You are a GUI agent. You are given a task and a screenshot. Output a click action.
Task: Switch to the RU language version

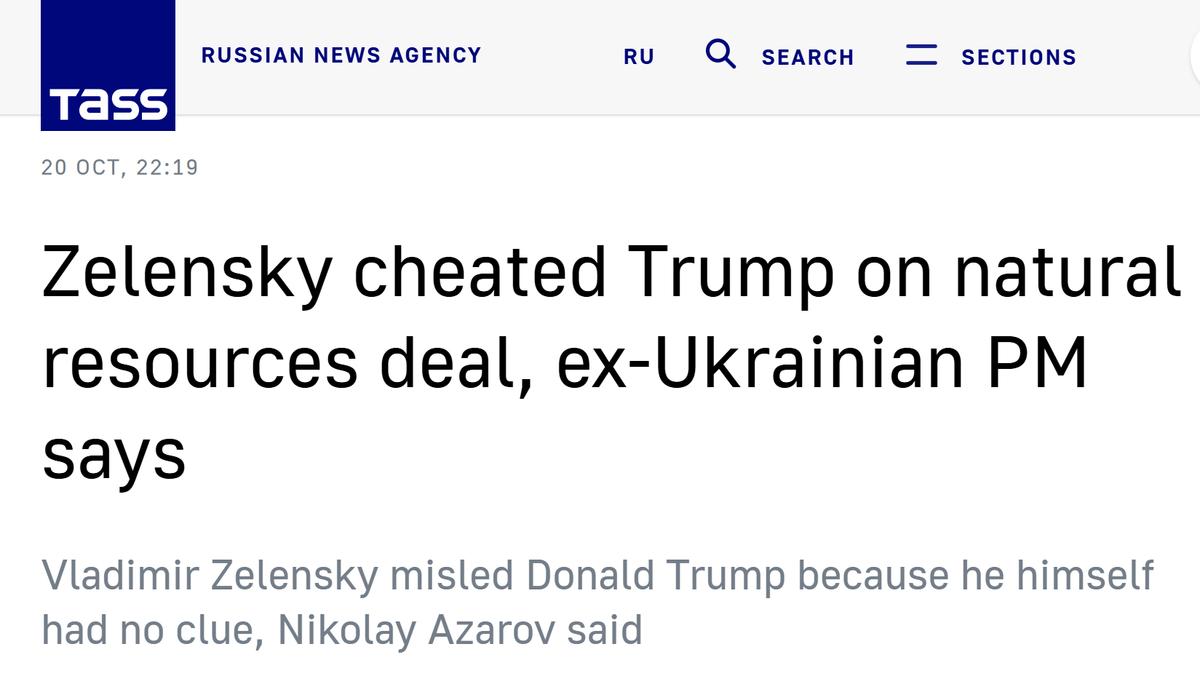click(639, 57)
